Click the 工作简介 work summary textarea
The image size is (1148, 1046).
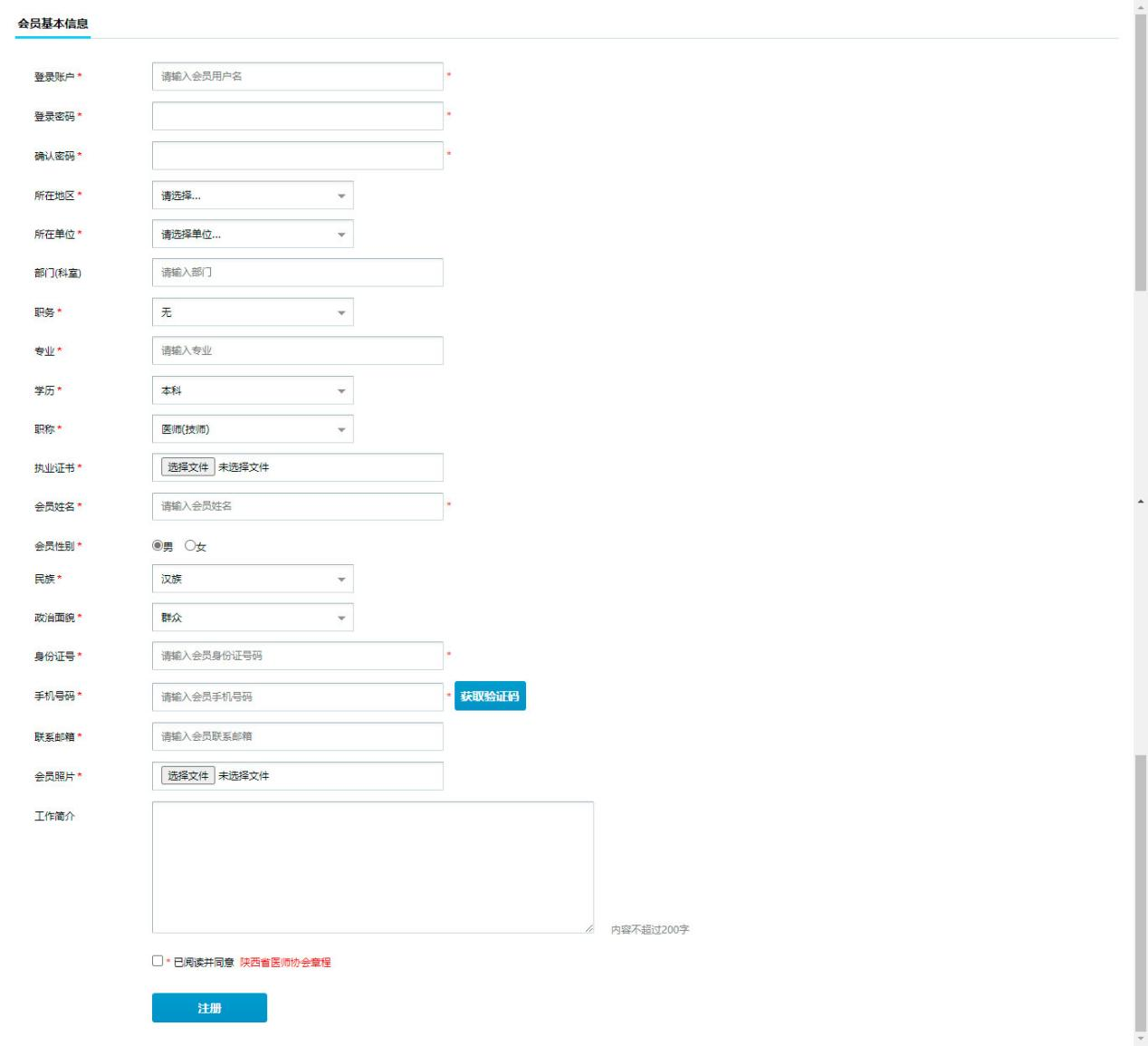tap(373, 868)
